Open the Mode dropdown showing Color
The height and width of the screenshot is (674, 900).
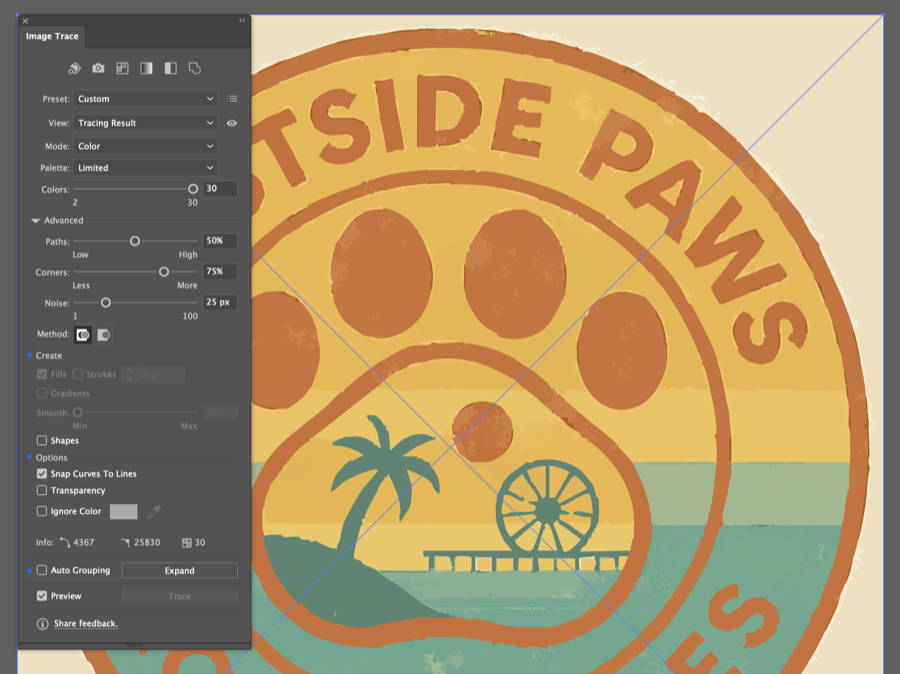pos(145,146)
